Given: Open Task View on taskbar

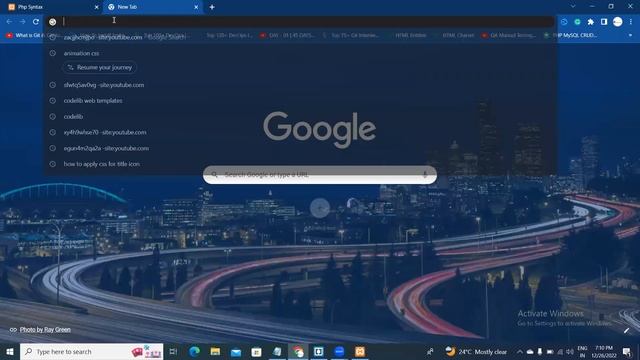Looking at the screenshot, I should coord(173,351).
